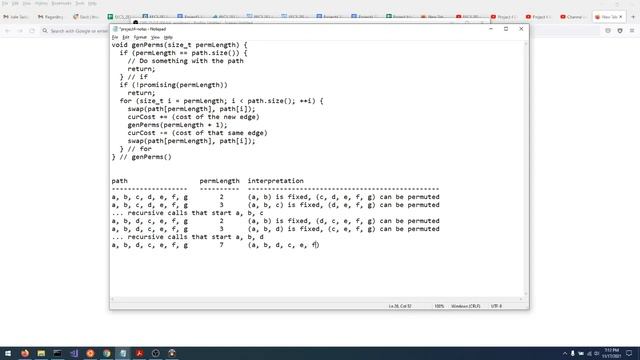Open the Format menu in Notepad

pos(140,37)
